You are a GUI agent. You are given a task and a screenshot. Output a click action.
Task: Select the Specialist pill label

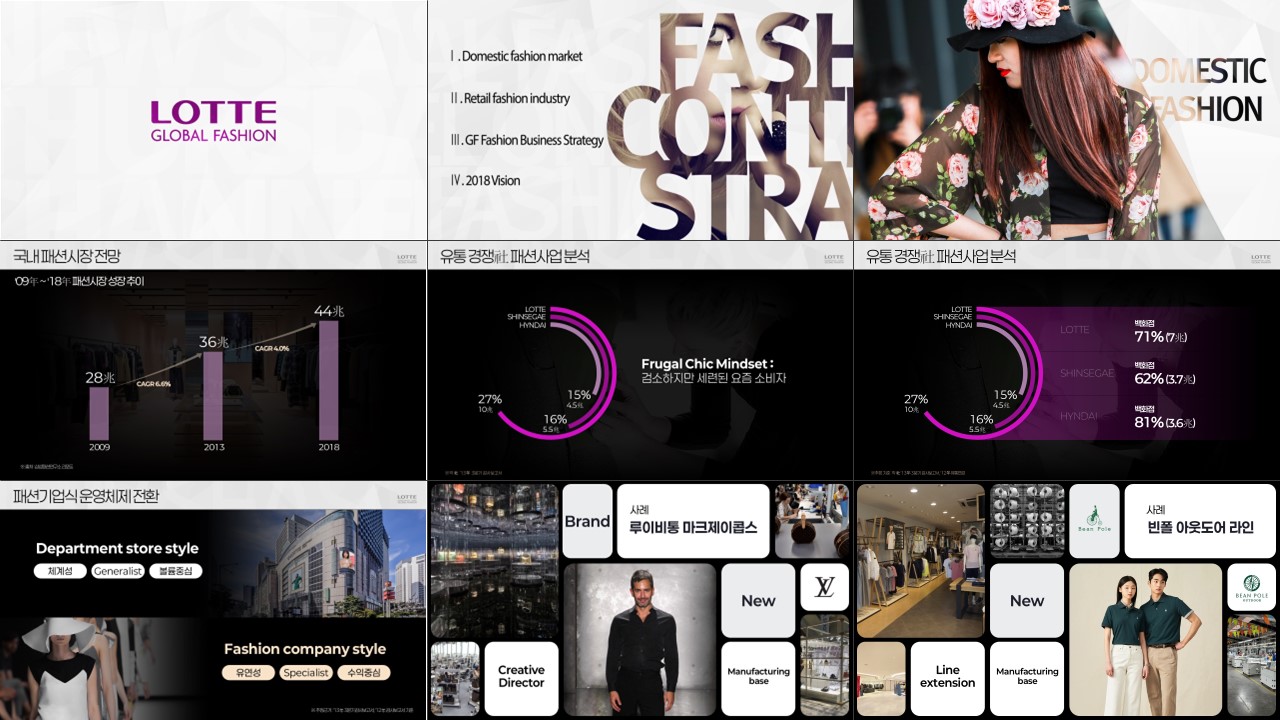coord(306,673)
